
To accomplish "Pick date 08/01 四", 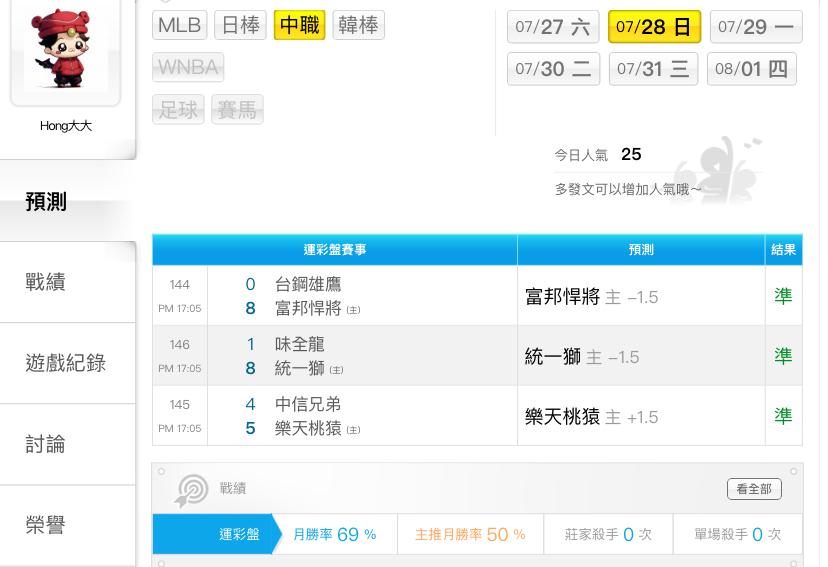I will (751, 69).
